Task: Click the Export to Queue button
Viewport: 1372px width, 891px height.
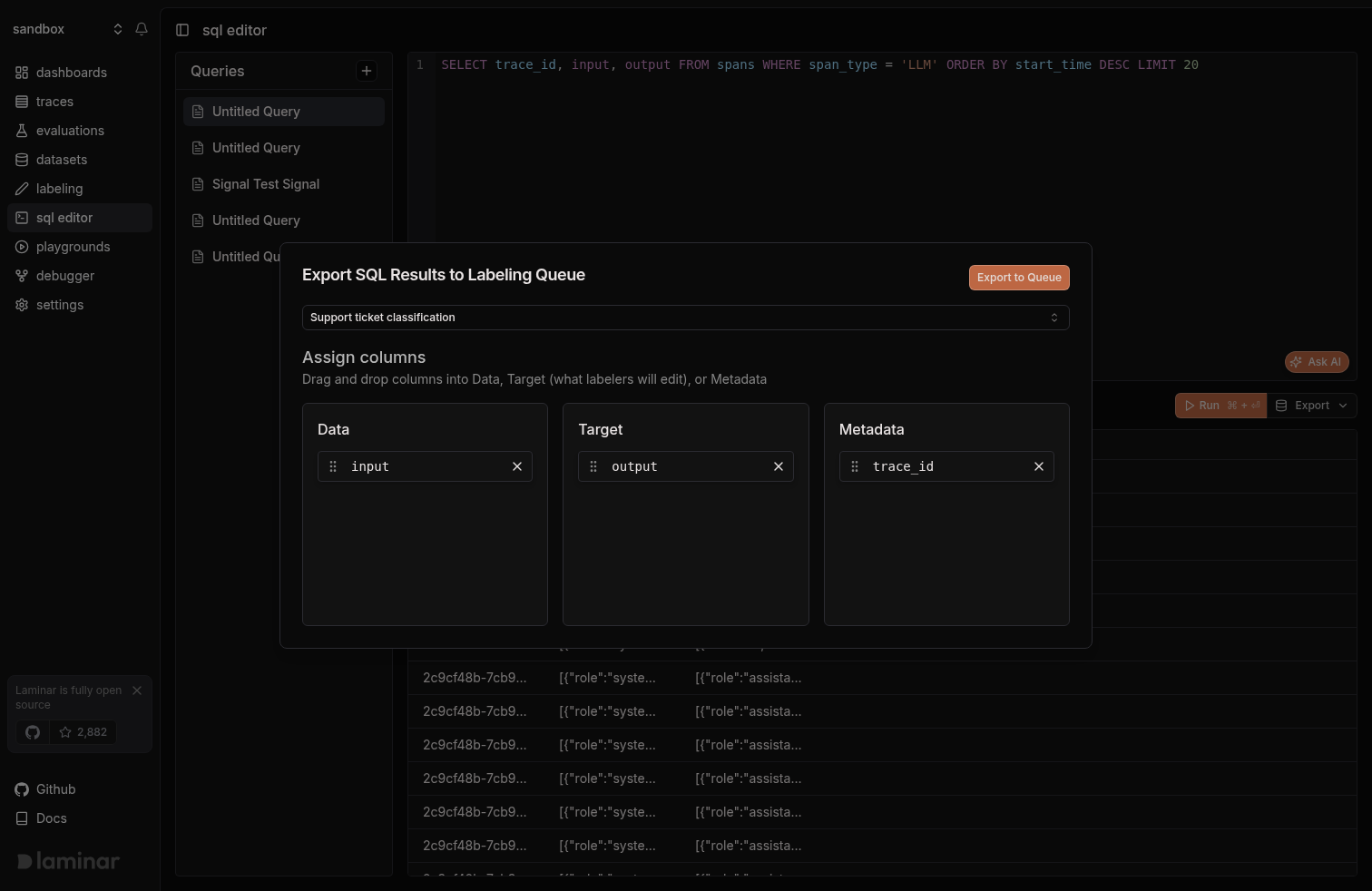Action: coord(1019,278)
